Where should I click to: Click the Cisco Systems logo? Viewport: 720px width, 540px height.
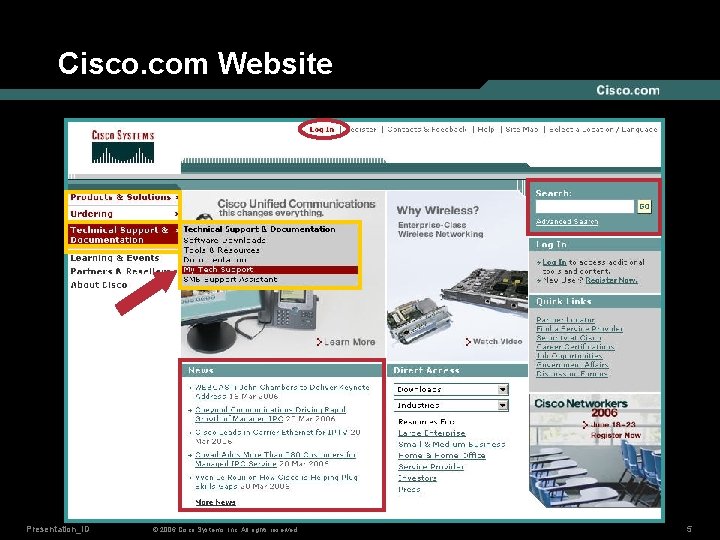(123, 146)
